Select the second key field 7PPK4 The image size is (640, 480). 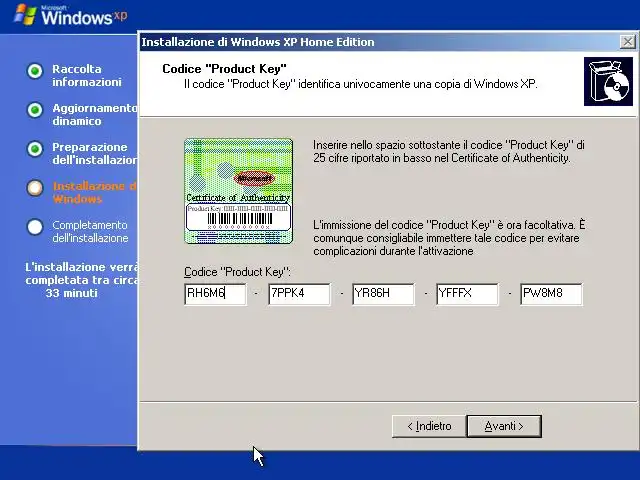300,294
